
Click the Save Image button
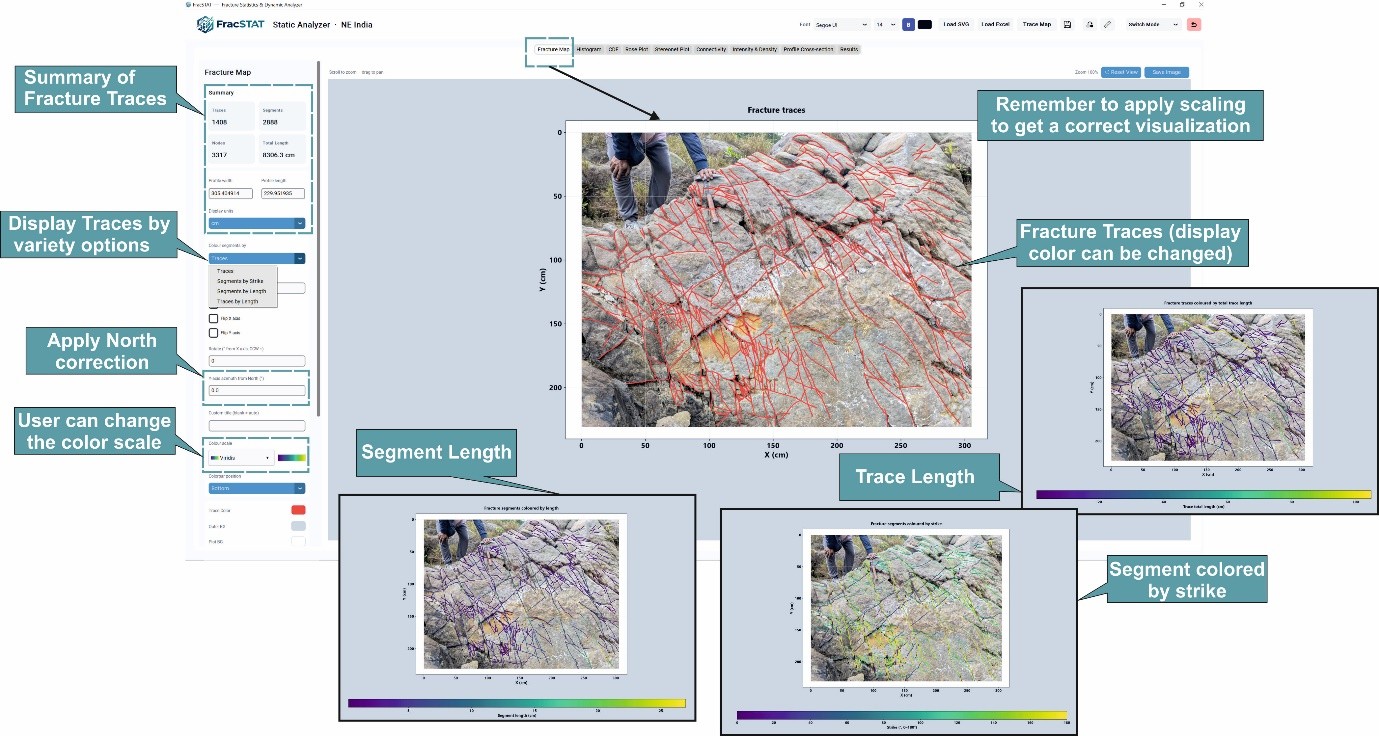coord(1167,72)
